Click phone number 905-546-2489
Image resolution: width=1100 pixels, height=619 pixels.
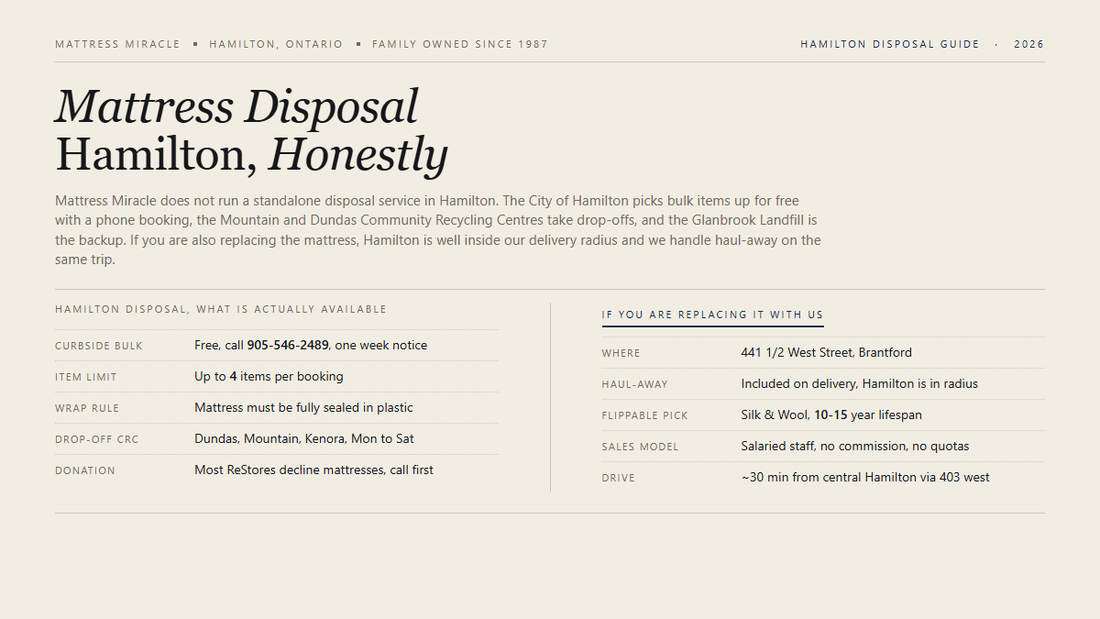288,345
